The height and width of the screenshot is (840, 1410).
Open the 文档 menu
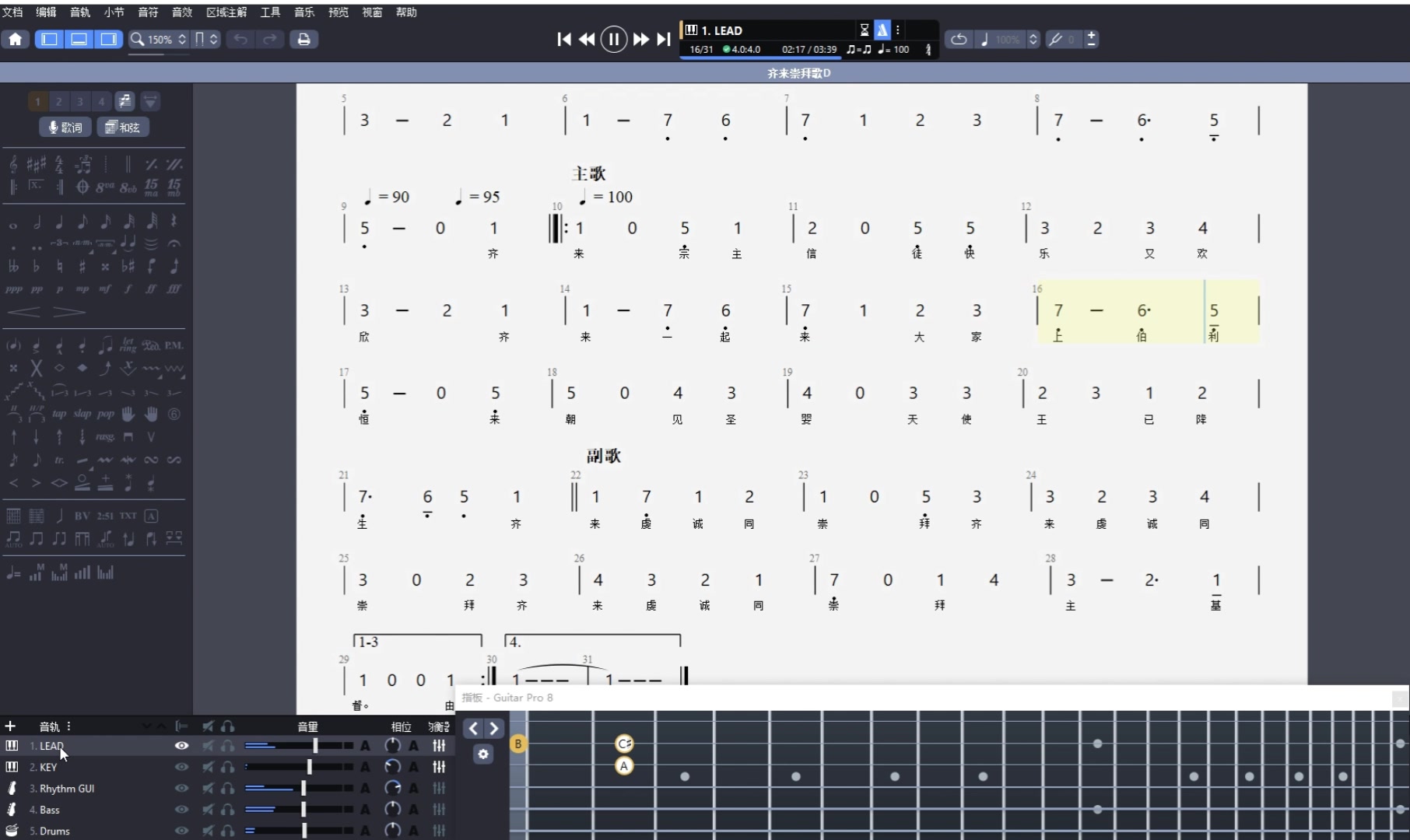(12, 12)
